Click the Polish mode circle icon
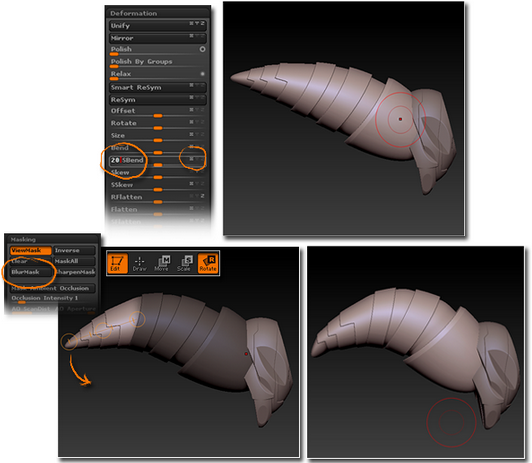The height and width of the screenshot is (463, 532). [202, 49]
